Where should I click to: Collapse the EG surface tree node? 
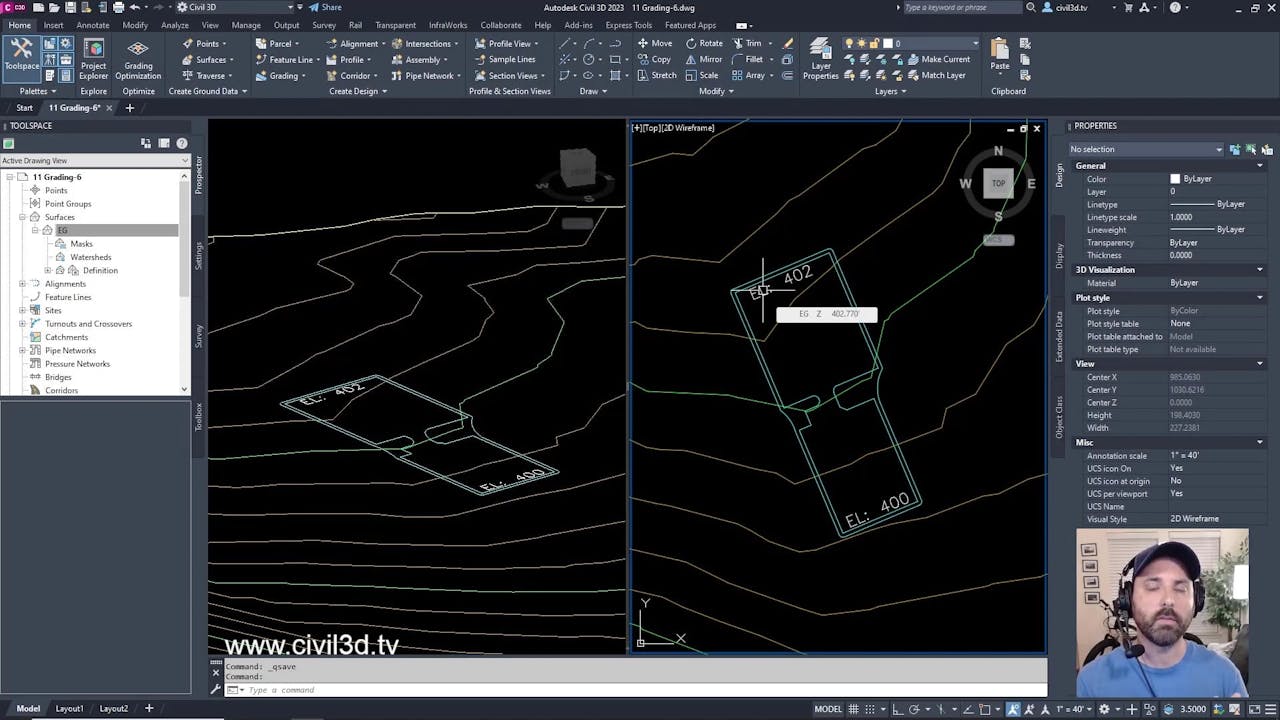[35, 228]
